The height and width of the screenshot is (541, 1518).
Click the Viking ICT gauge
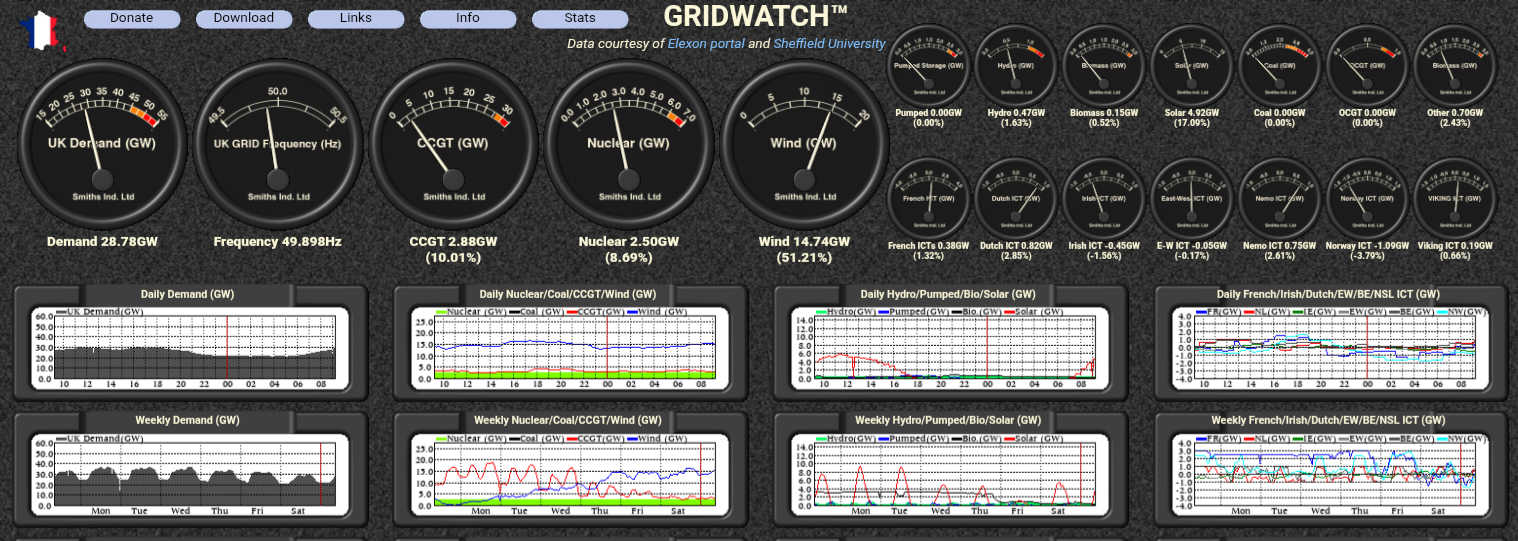[x=1456, y=199]
